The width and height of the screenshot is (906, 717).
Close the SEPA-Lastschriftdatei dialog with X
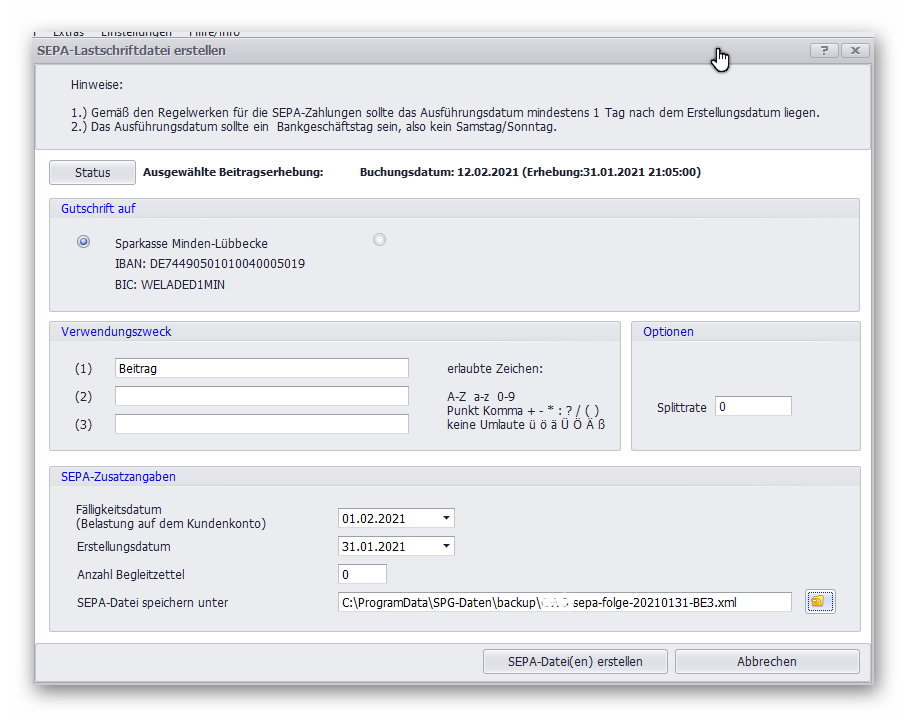(x=854, y=50)
